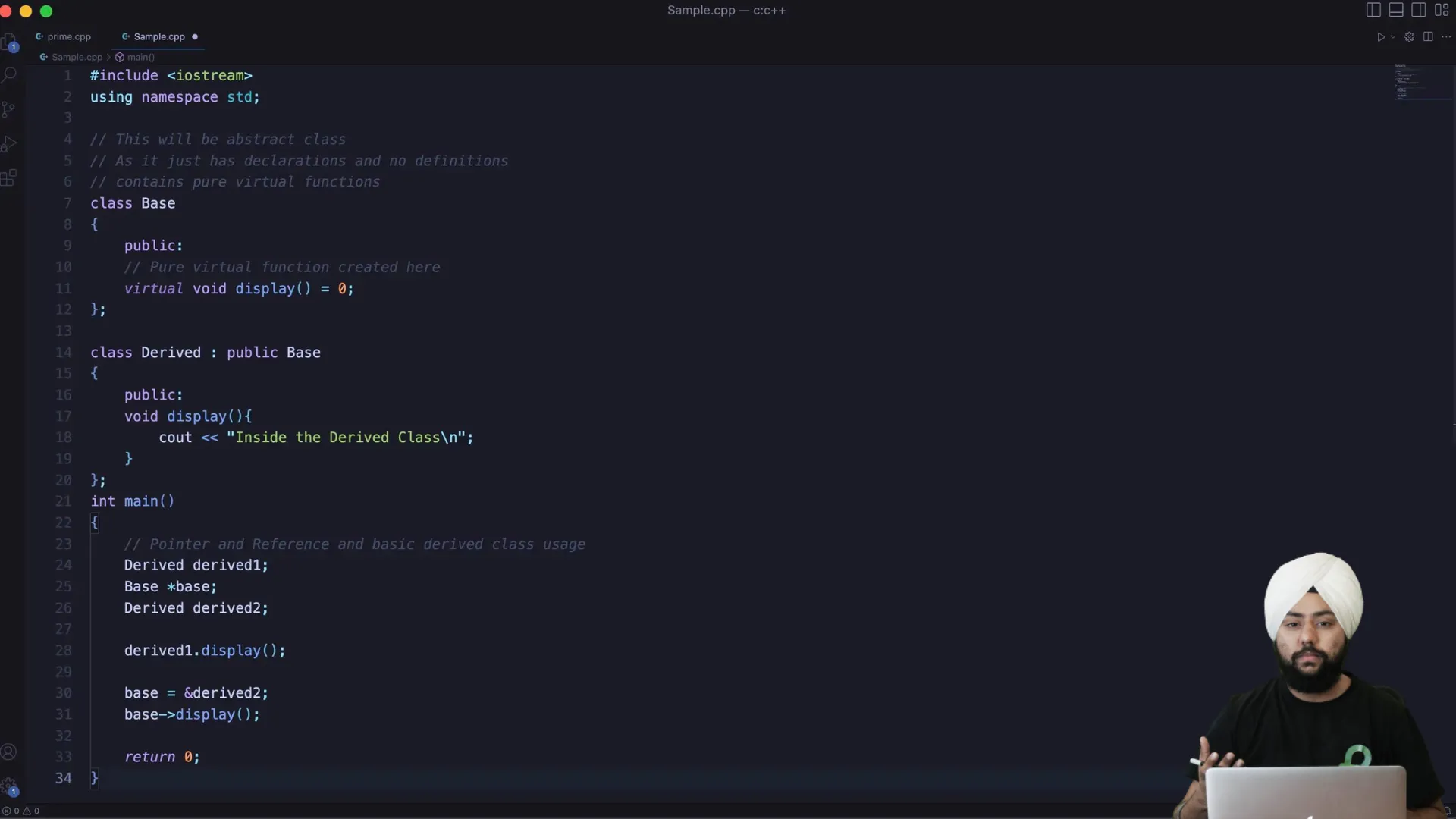The image size is (1456, 819).
Task: Open the Extensions view icon
Action: (9, 178)
